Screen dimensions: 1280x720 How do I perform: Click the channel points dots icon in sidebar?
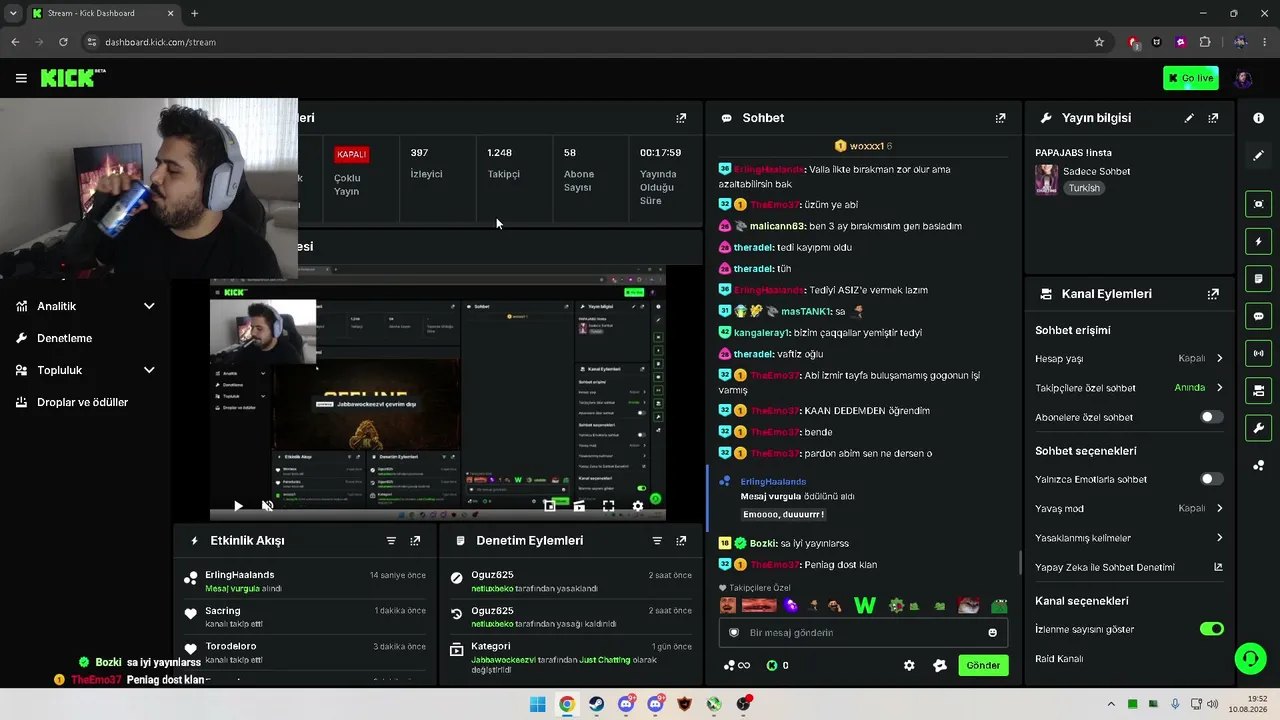(1258, 465)
